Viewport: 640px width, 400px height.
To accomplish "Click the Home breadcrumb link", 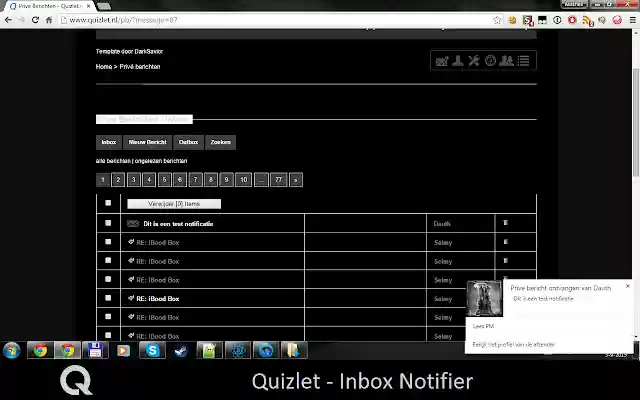I will (104, 67).
